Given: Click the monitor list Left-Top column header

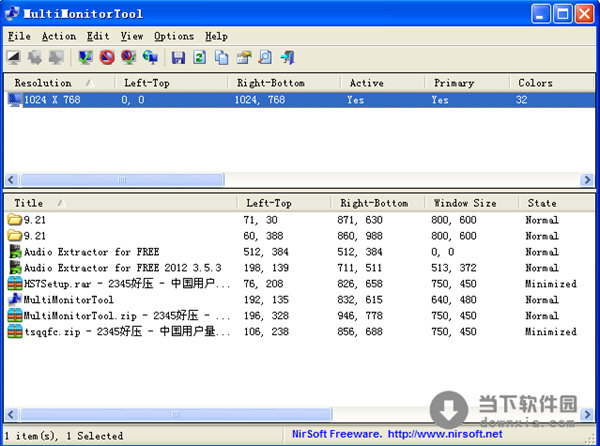Looking at the screenshot, I should click(171, 83).
